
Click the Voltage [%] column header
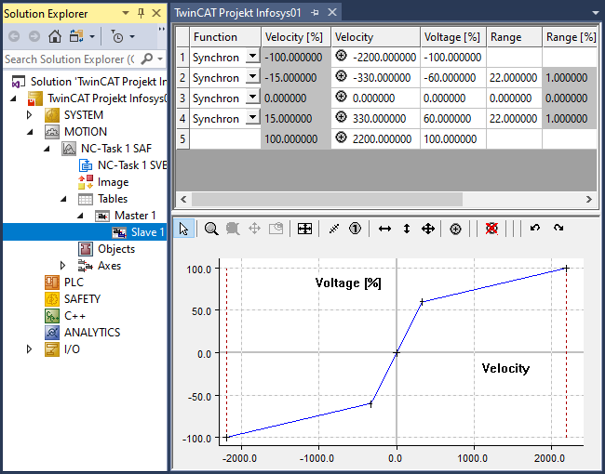[x=453, y=37]
